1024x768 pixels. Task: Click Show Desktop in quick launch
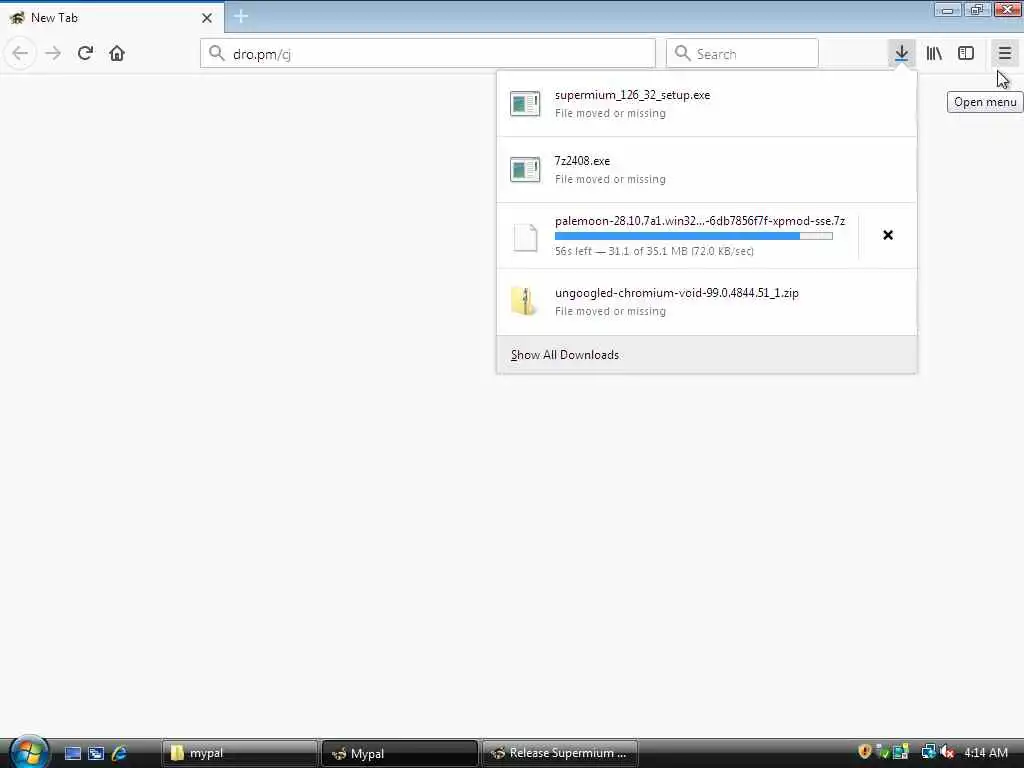point(72,753)
